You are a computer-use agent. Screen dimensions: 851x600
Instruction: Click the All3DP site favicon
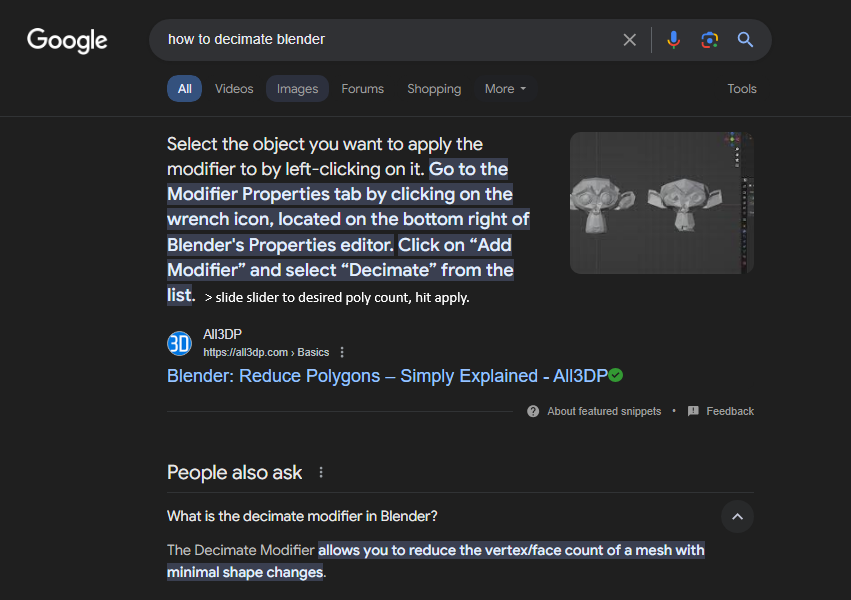179,343
